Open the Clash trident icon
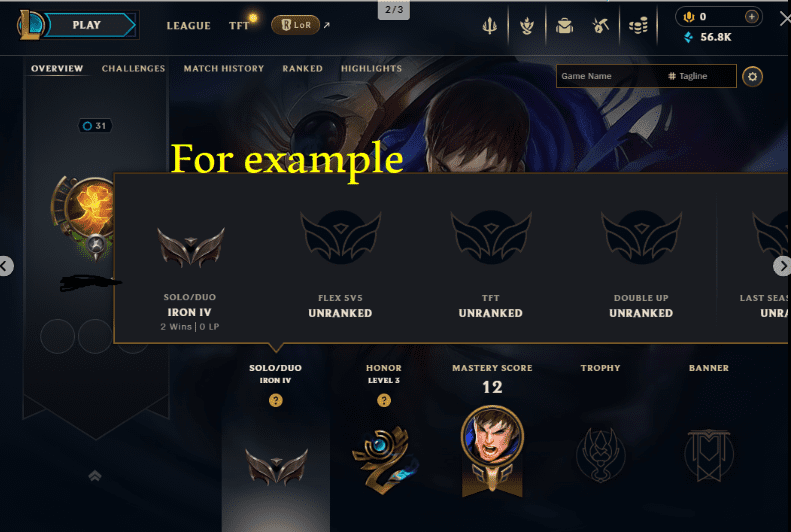 pos(489,25)
